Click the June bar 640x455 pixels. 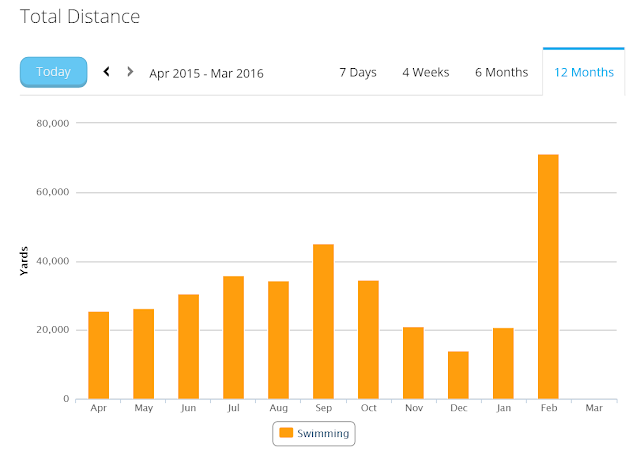189,346
